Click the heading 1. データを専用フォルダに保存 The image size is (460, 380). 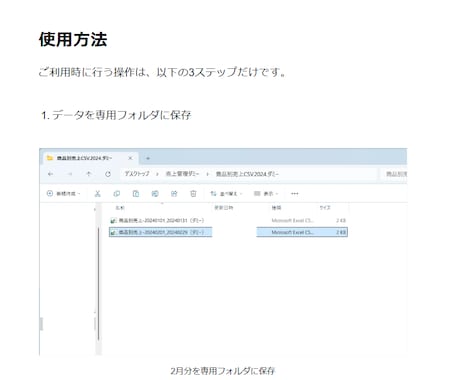pos(116,115)
